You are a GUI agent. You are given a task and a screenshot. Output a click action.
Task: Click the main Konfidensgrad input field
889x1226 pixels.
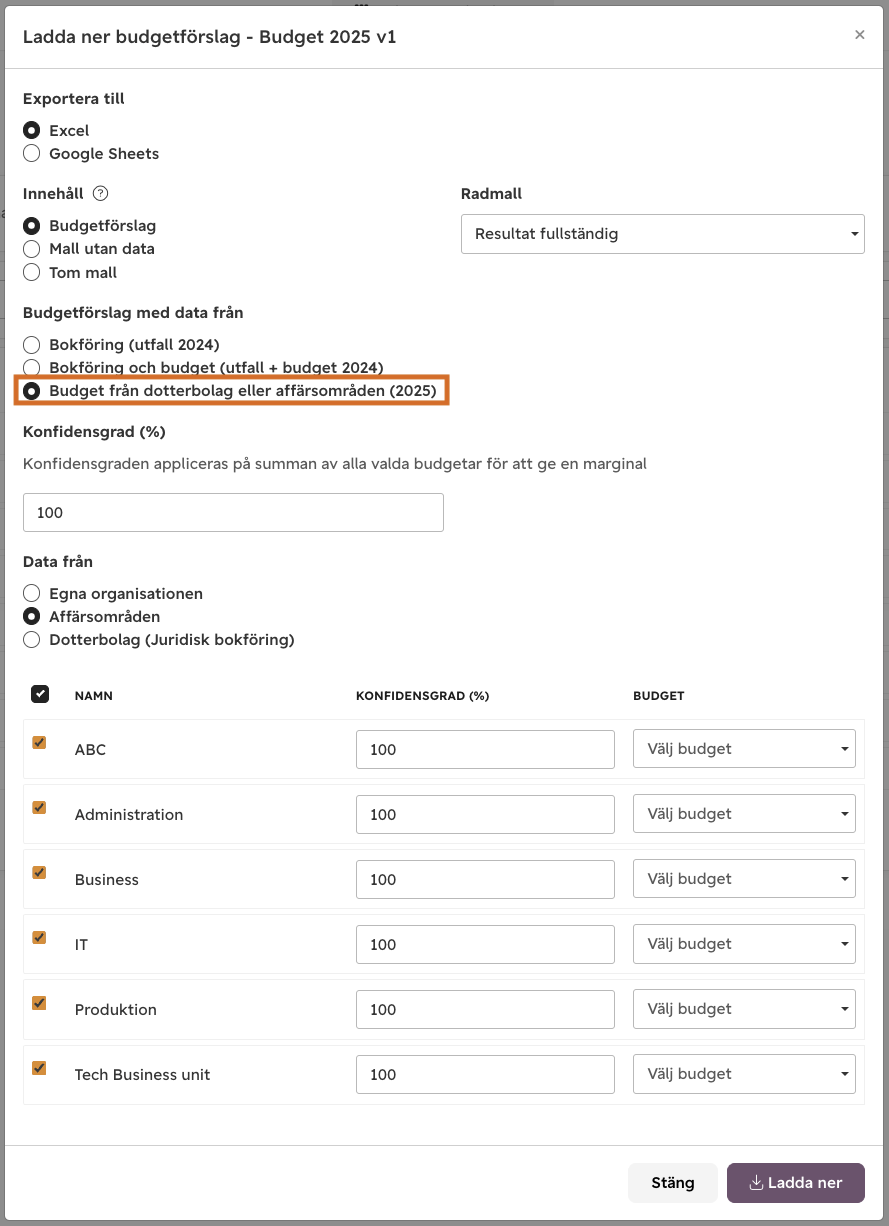tap(233, 513)
